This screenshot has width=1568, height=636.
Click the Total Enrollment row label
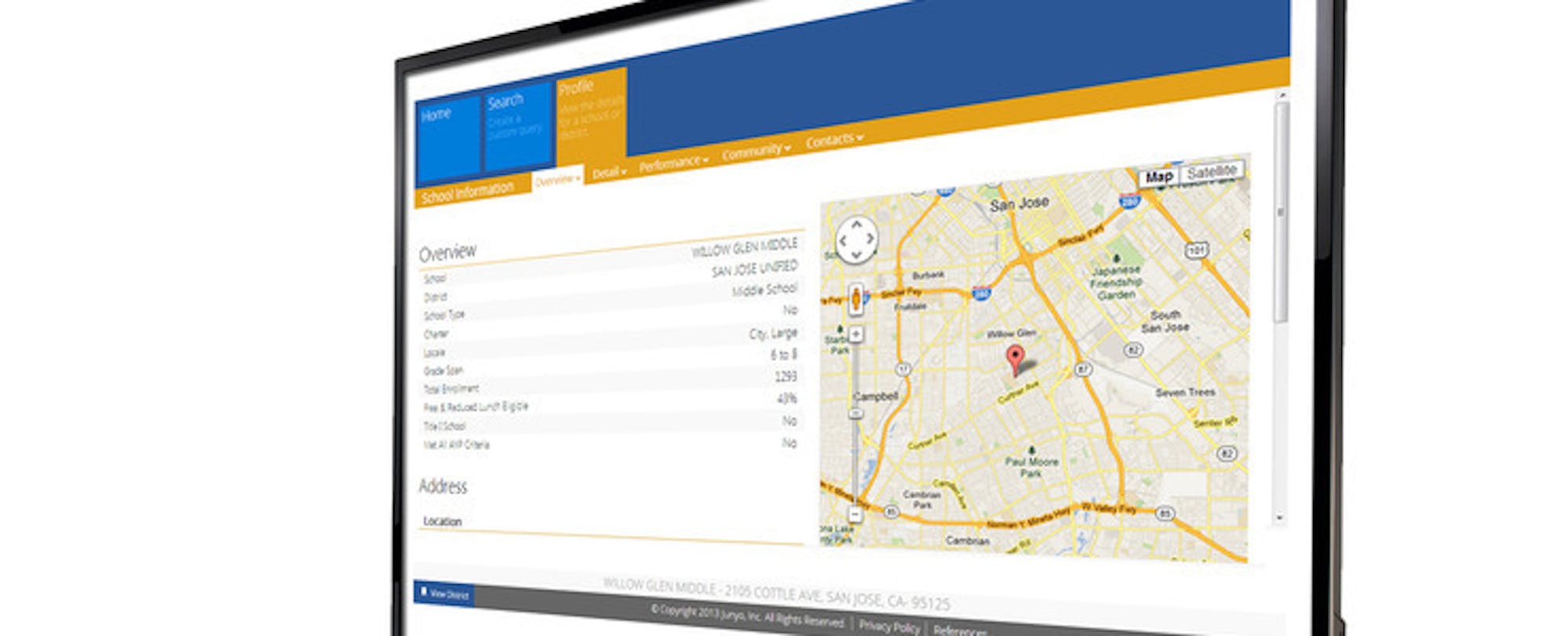pos(450,389)
